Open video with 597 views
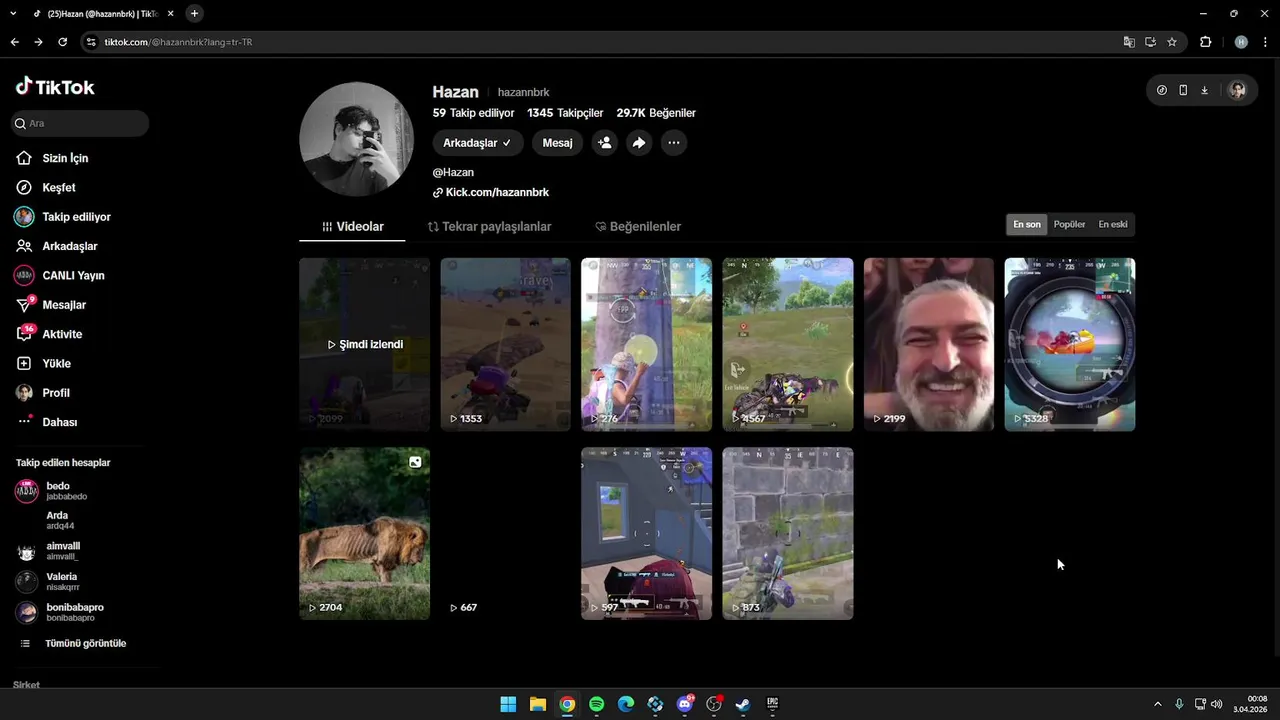This screenshot has width=1280, height=720. coord(647,533)
